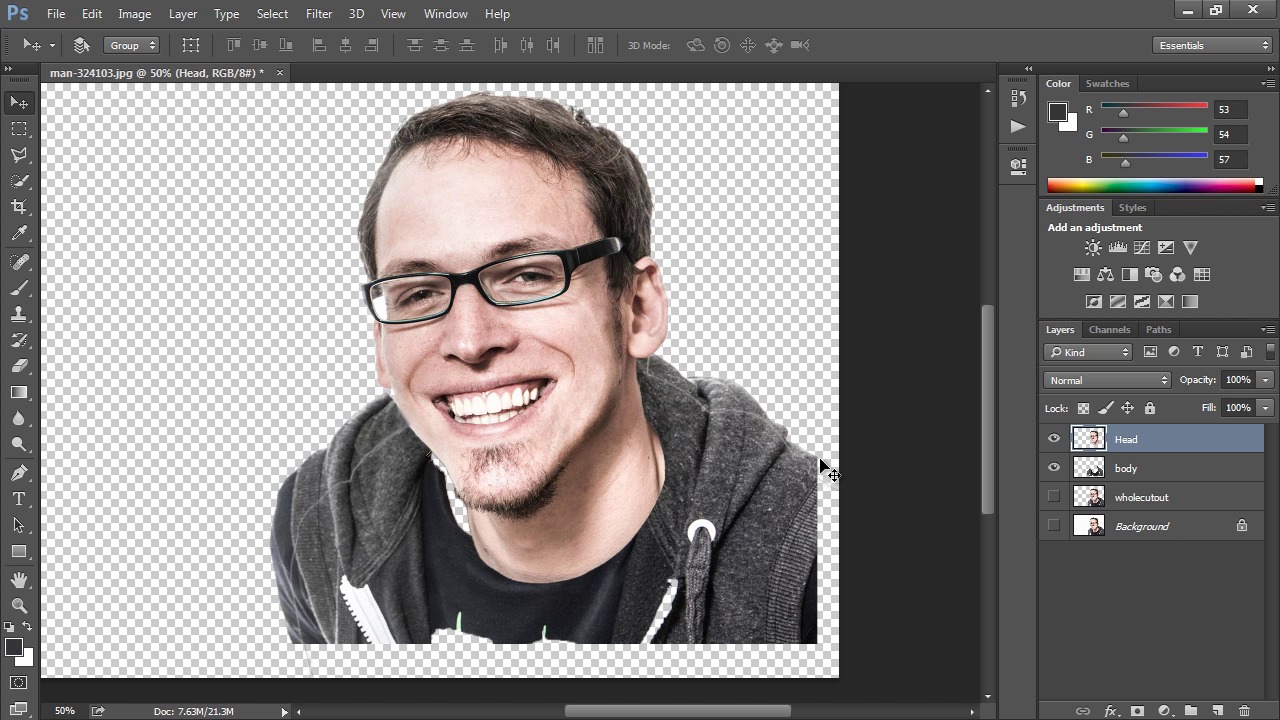Hide the body layer

coord(1054,468)
